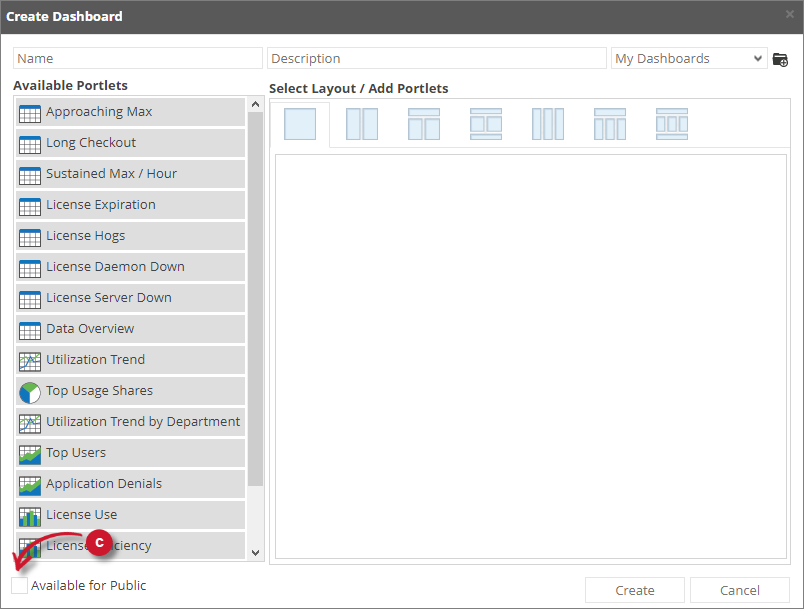The width and height of the screenshot is (804, 609).
Task: Select the Top Usage Shares pie chart portlet
Action: (99, 391)
